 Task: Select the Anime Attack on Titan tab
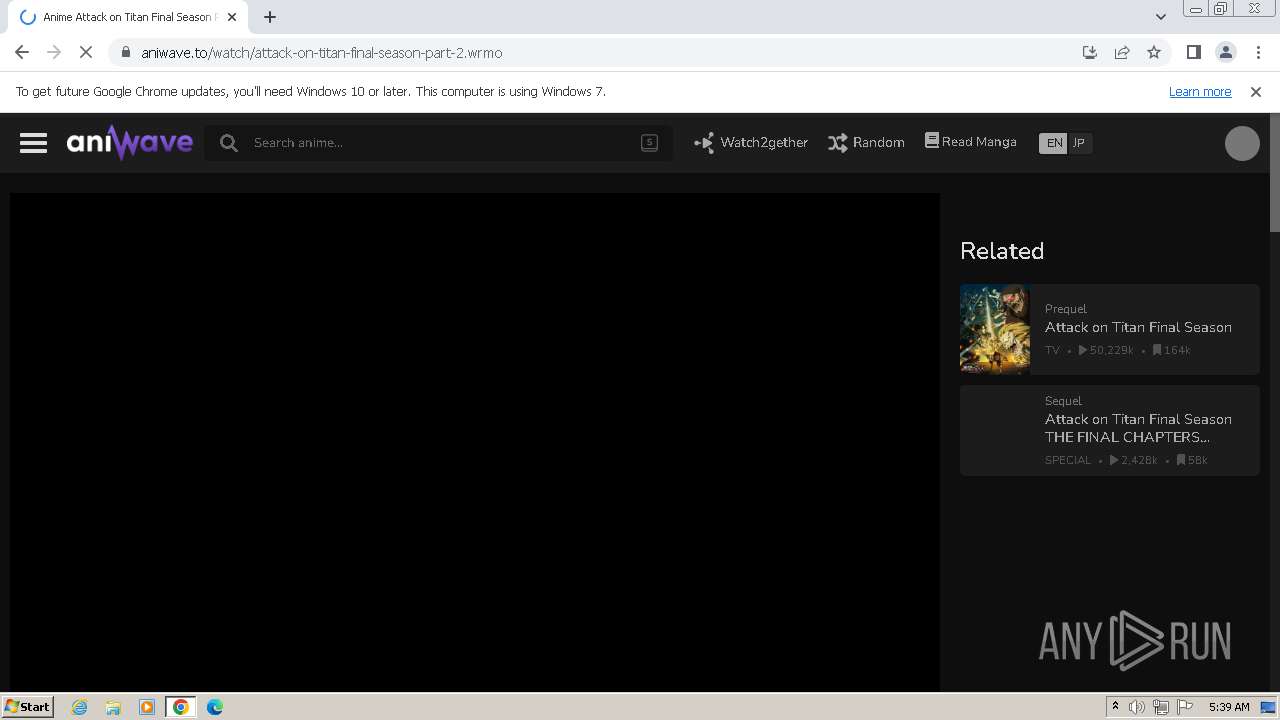pos(127,17)
